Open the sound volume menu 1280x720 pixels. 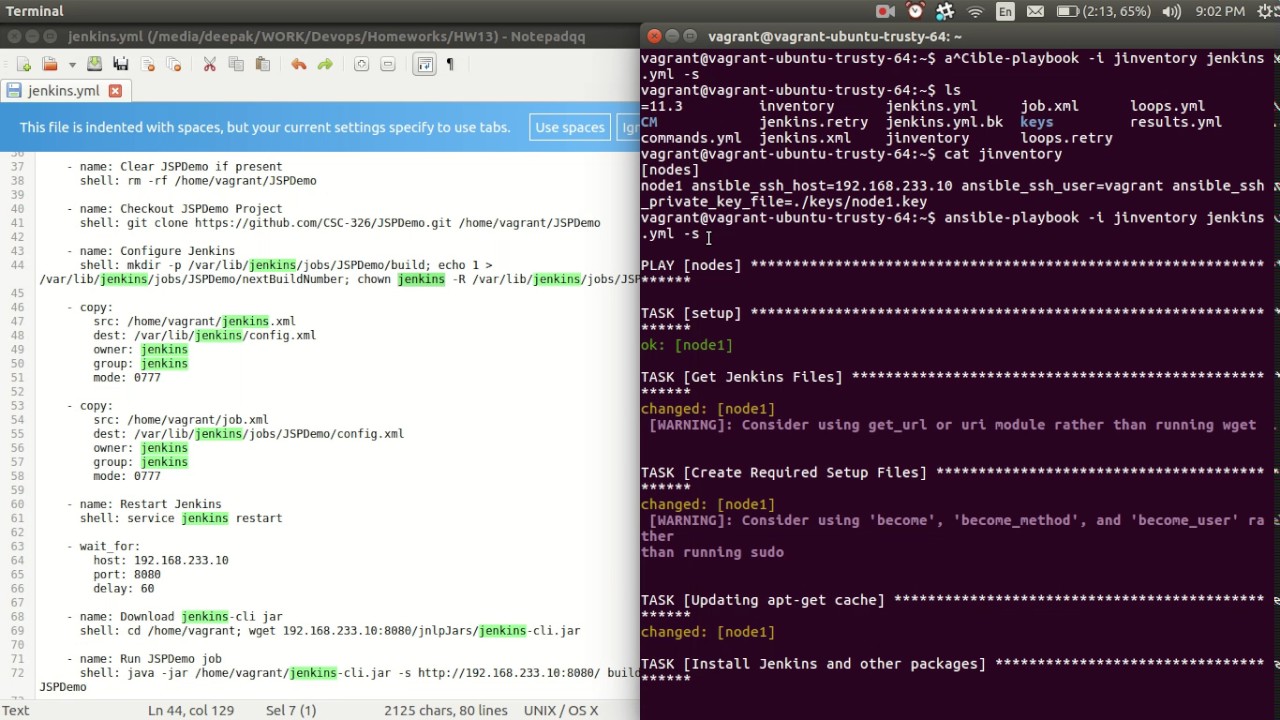[x=1171, y=11]
